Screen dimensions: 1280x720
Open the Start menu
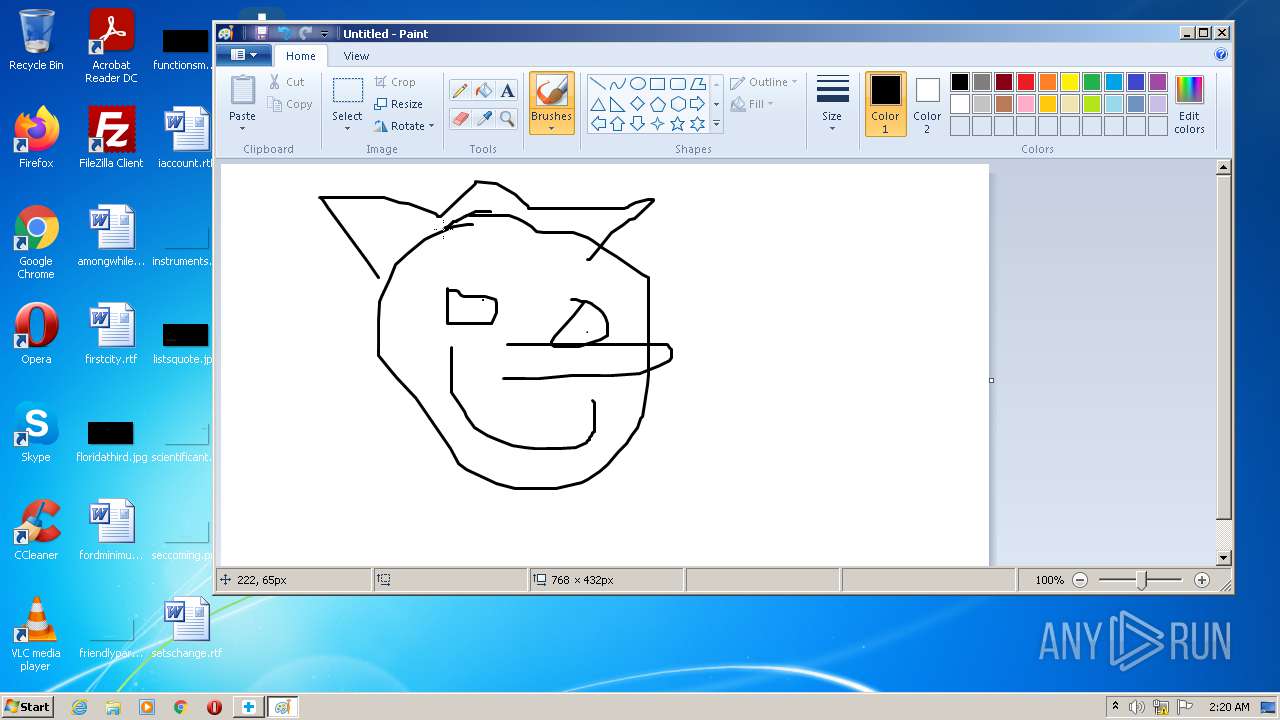27,706
